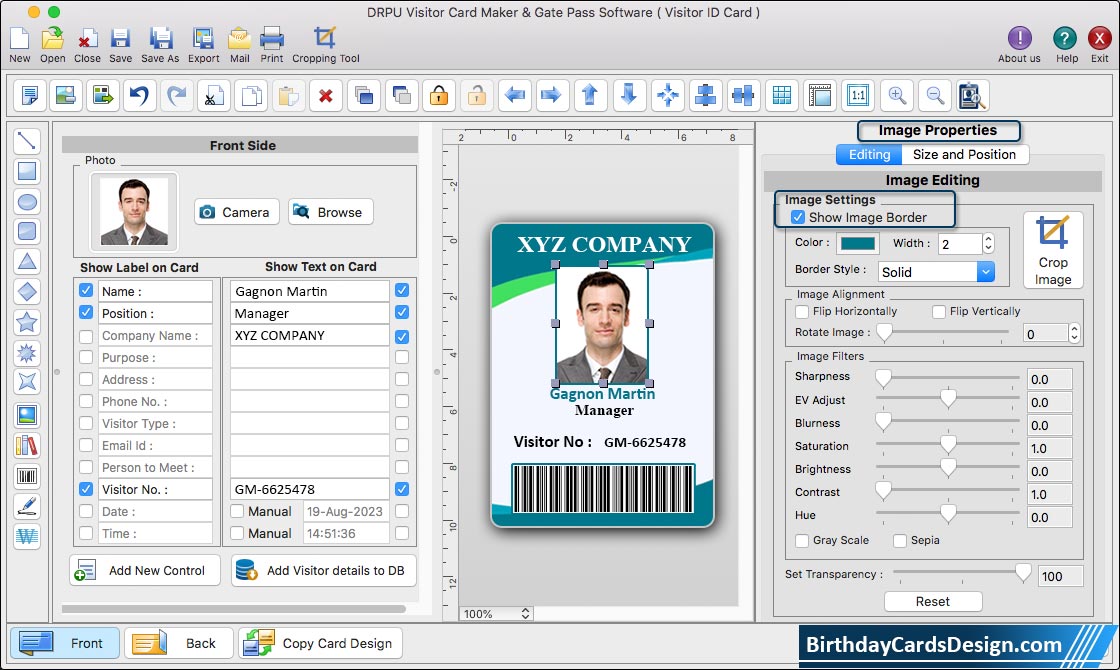
Task: Select the Barcode tool in sidebar
Action: 27,476
